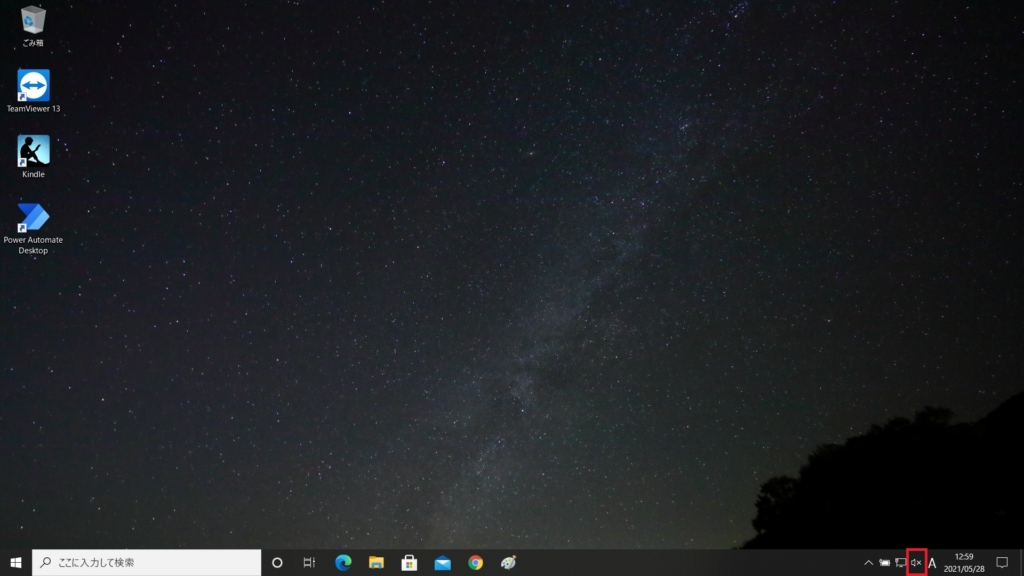The image size is (1024, 576).
Task: Open Microsoft Store from the taskbar
Action: pos(409,562)
